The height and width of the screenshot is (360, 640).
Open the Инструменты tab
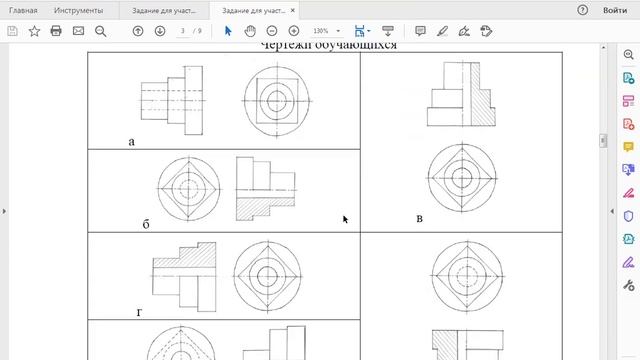click(78, 11)
